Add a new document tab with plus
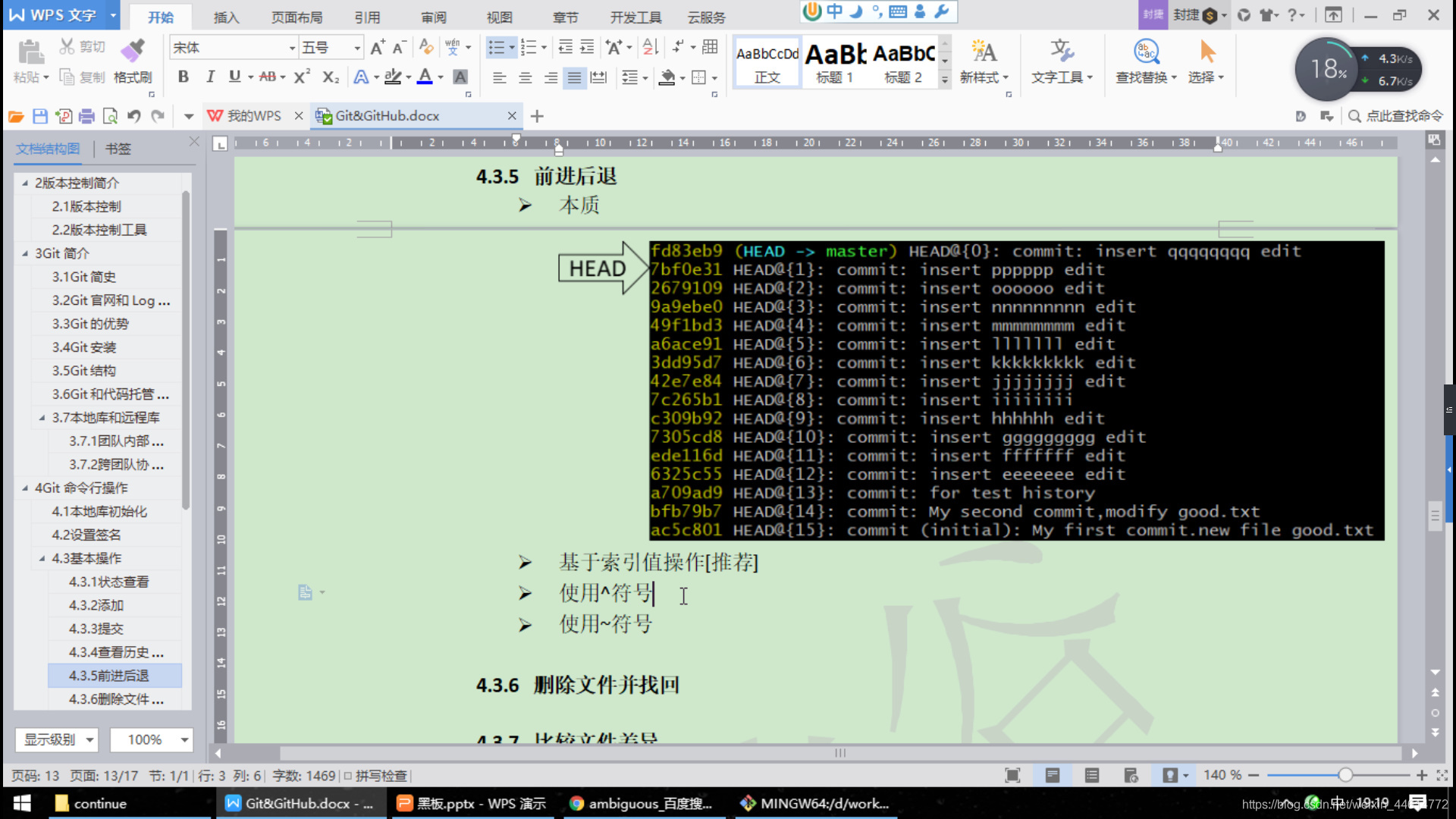Image resolution: width=1456 pixels, height=819 pixels. tap(537, 116)
